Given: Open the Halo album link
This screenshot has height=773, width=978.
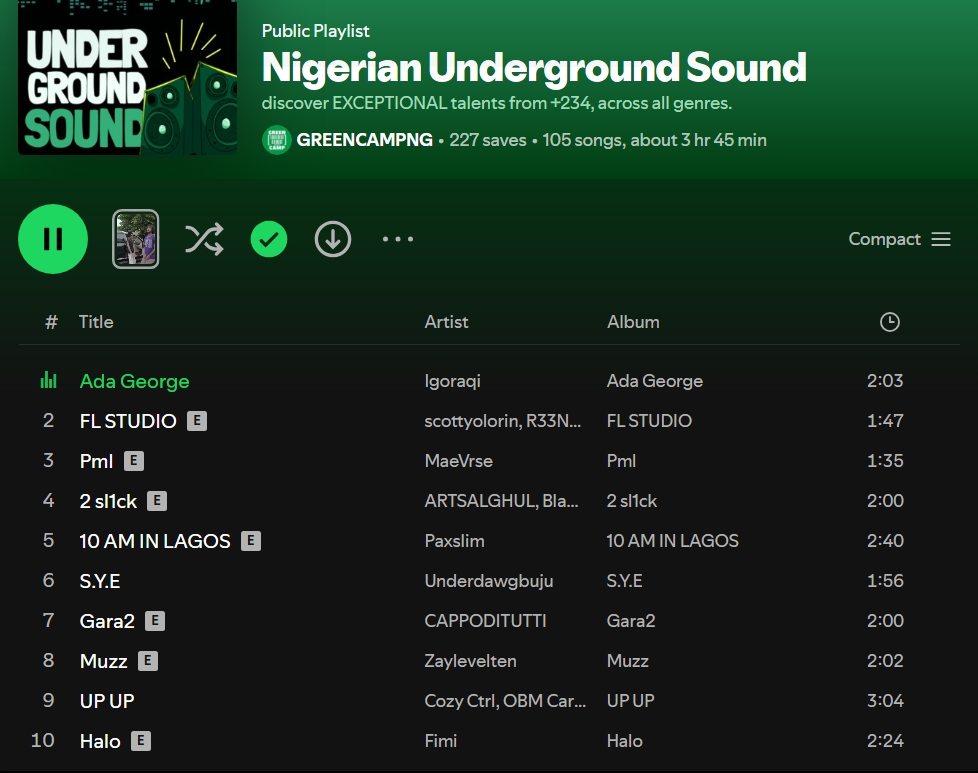Looking at the screenshot, I should coord(624,741).
